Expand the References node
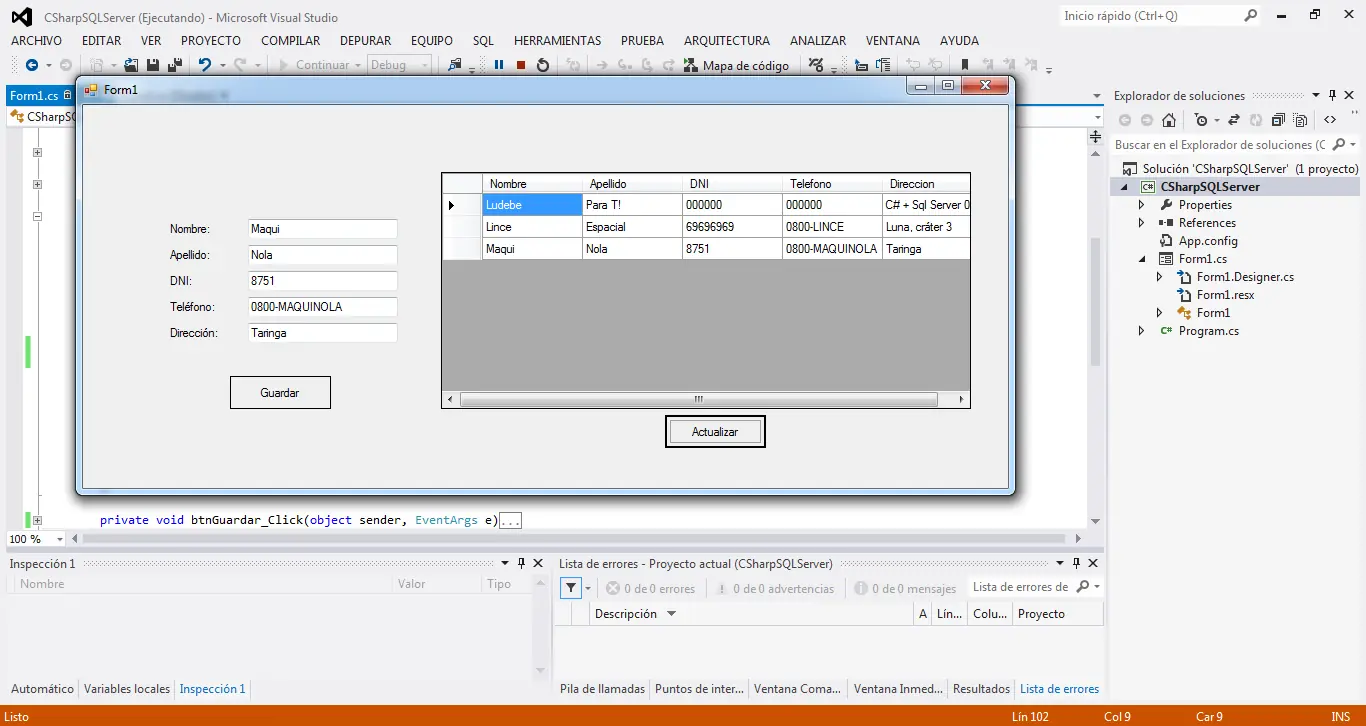The image size is (1366, 726). click(x=1142, y=223)
